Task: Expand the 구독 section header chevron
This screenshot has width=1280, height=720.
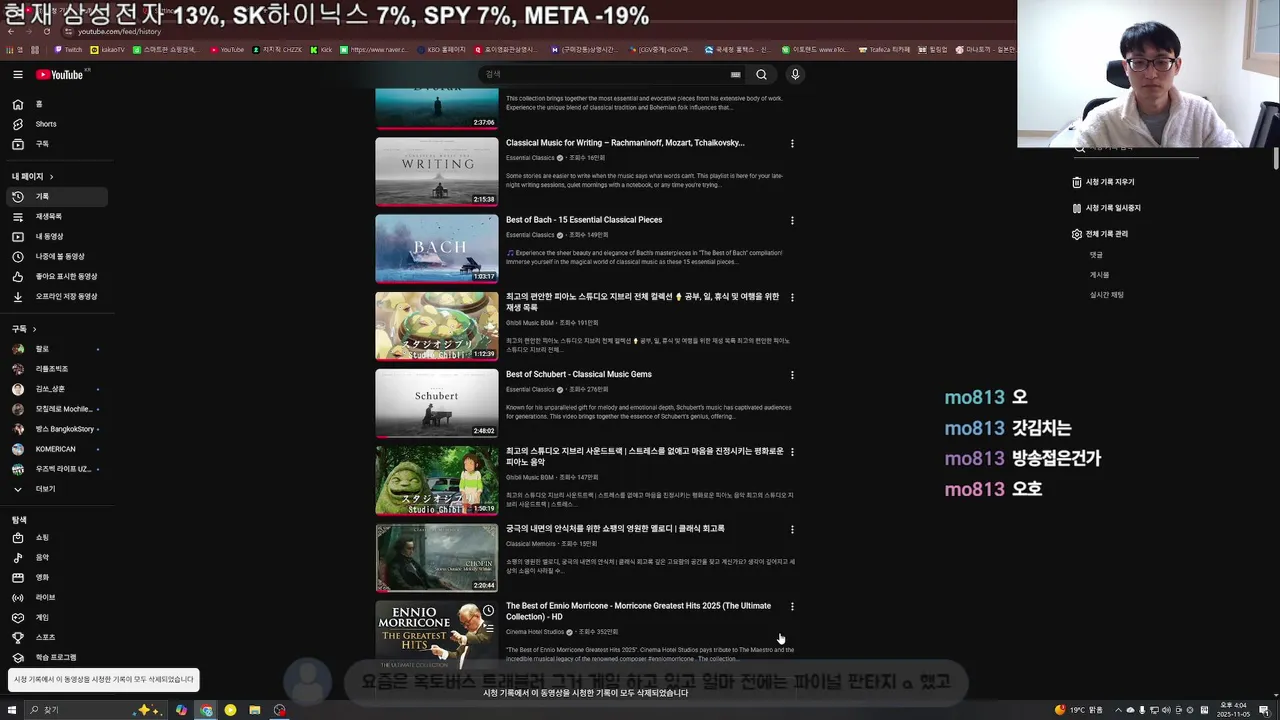Action: pyautogui.click(x=34, y=329)
